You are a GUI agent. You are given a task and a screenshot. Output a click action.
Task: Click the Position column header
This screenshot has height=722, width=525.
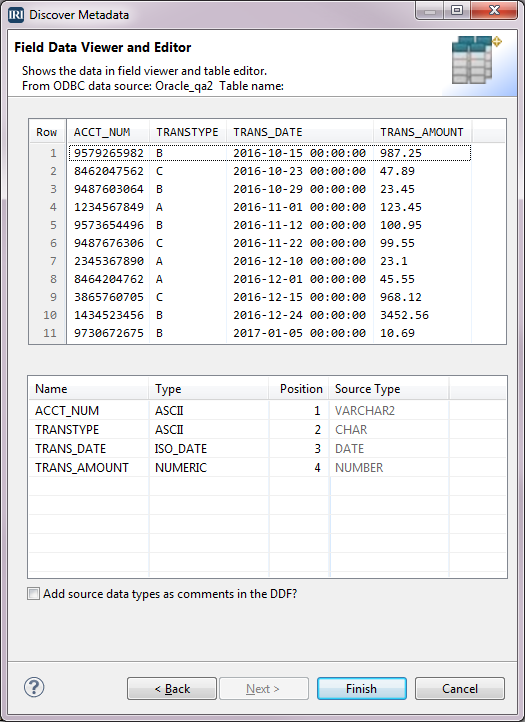[x=299, y=389]
